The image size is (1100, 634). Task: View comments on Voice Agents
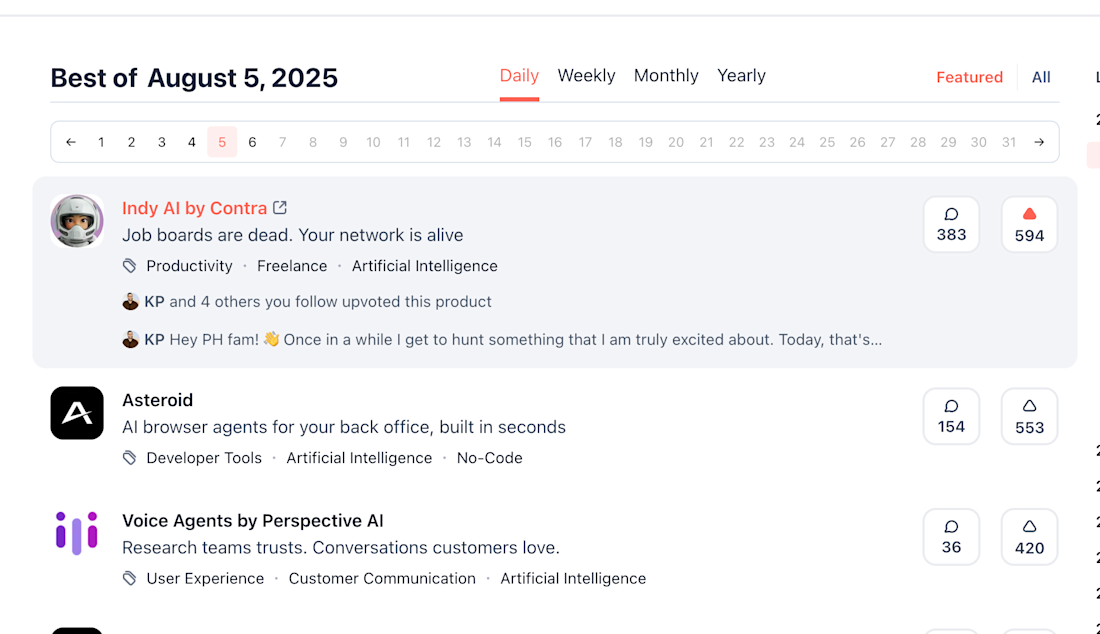[951, 537]
